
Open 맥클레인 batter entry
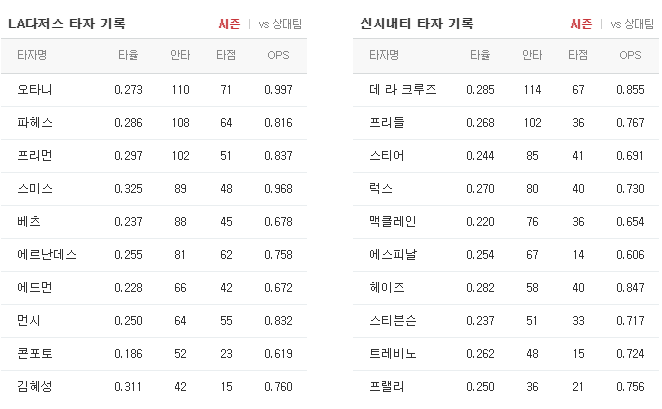(x=393, y=222)
